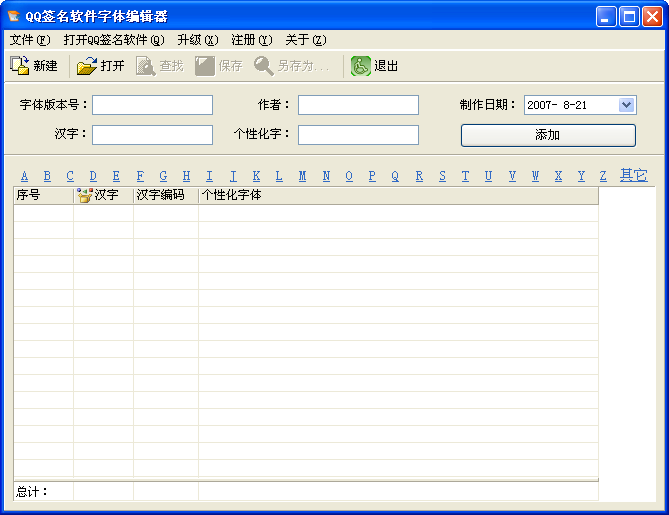Focus the 汉字 input field
Screen dimensions: 669x515
(152, 135)
